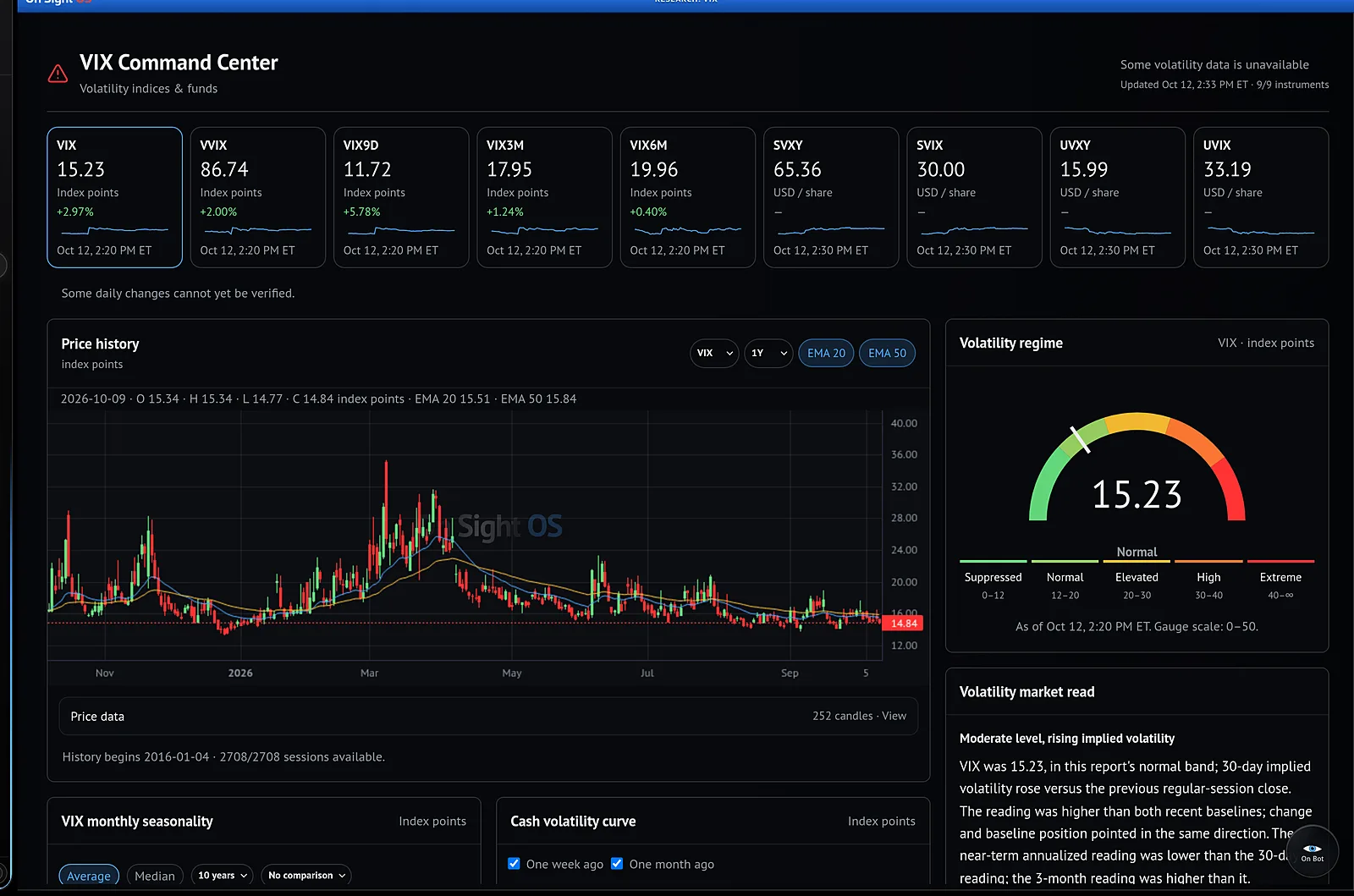This screenshot has height=896, width=1354.
Task: Select the Average seasonality mode
Action: tap(89, 876)
